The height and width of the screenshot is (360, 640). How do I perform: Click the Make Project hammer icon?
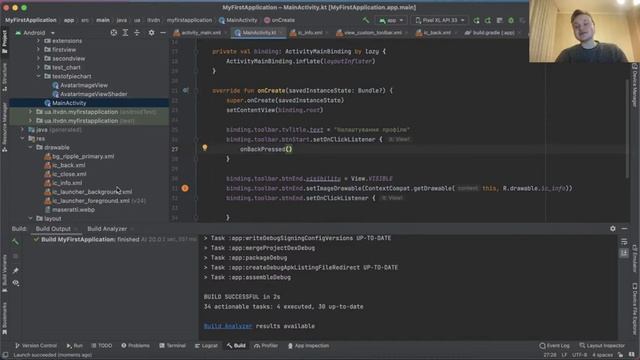(366, 20)
